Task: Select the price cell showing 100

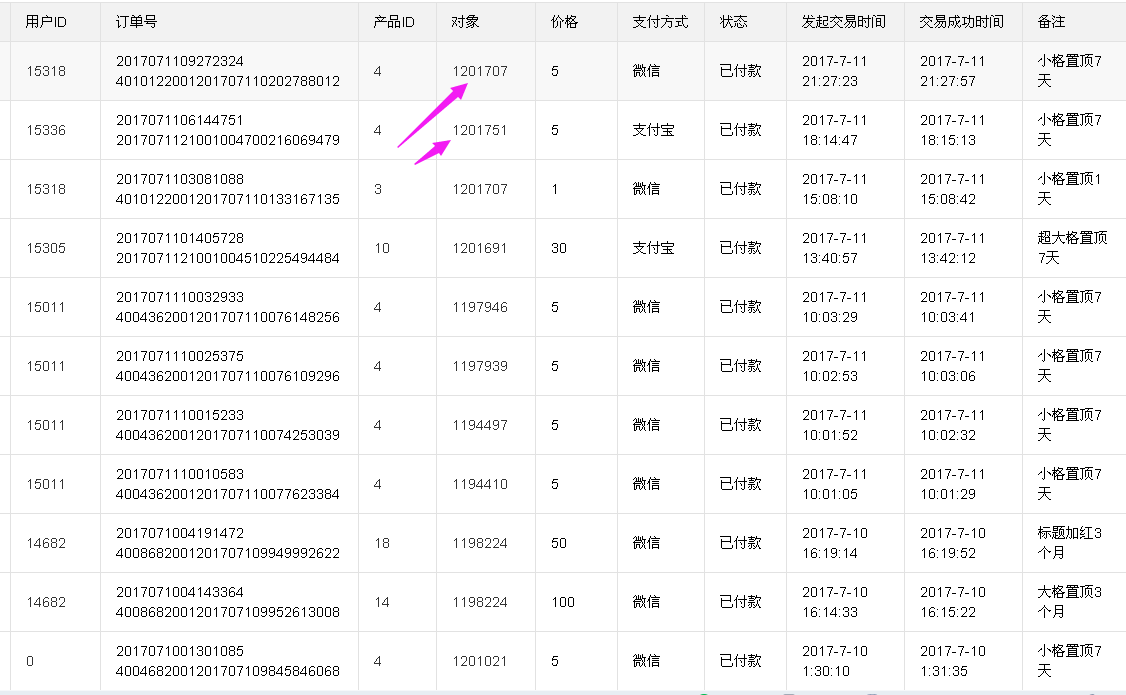Action: pyautogui.click(x=563, y=602)
